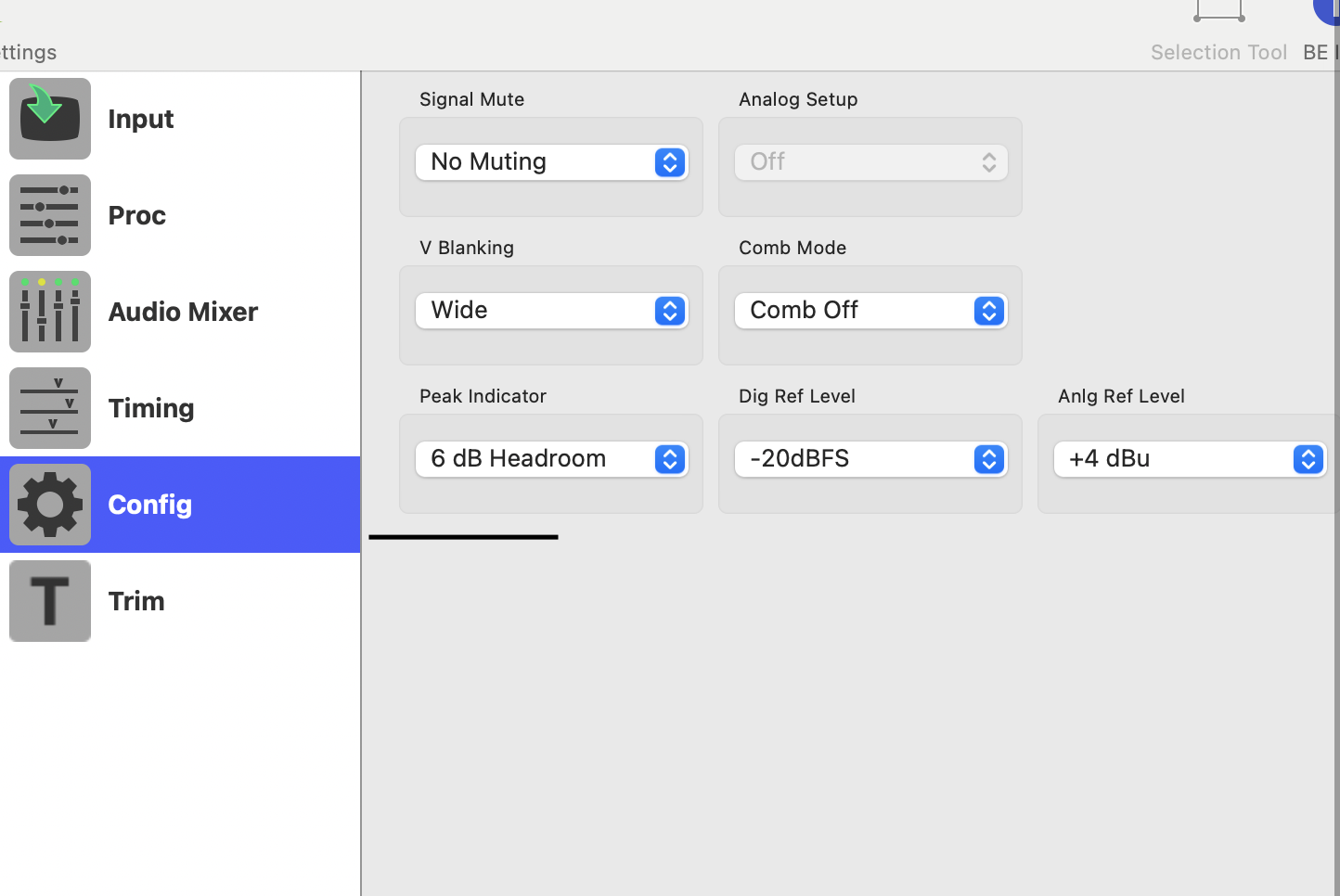The height and width of the screenshot is (896, 1340).
Task: Switch to the Audio Mixer section label
Action: pos(183,312)
